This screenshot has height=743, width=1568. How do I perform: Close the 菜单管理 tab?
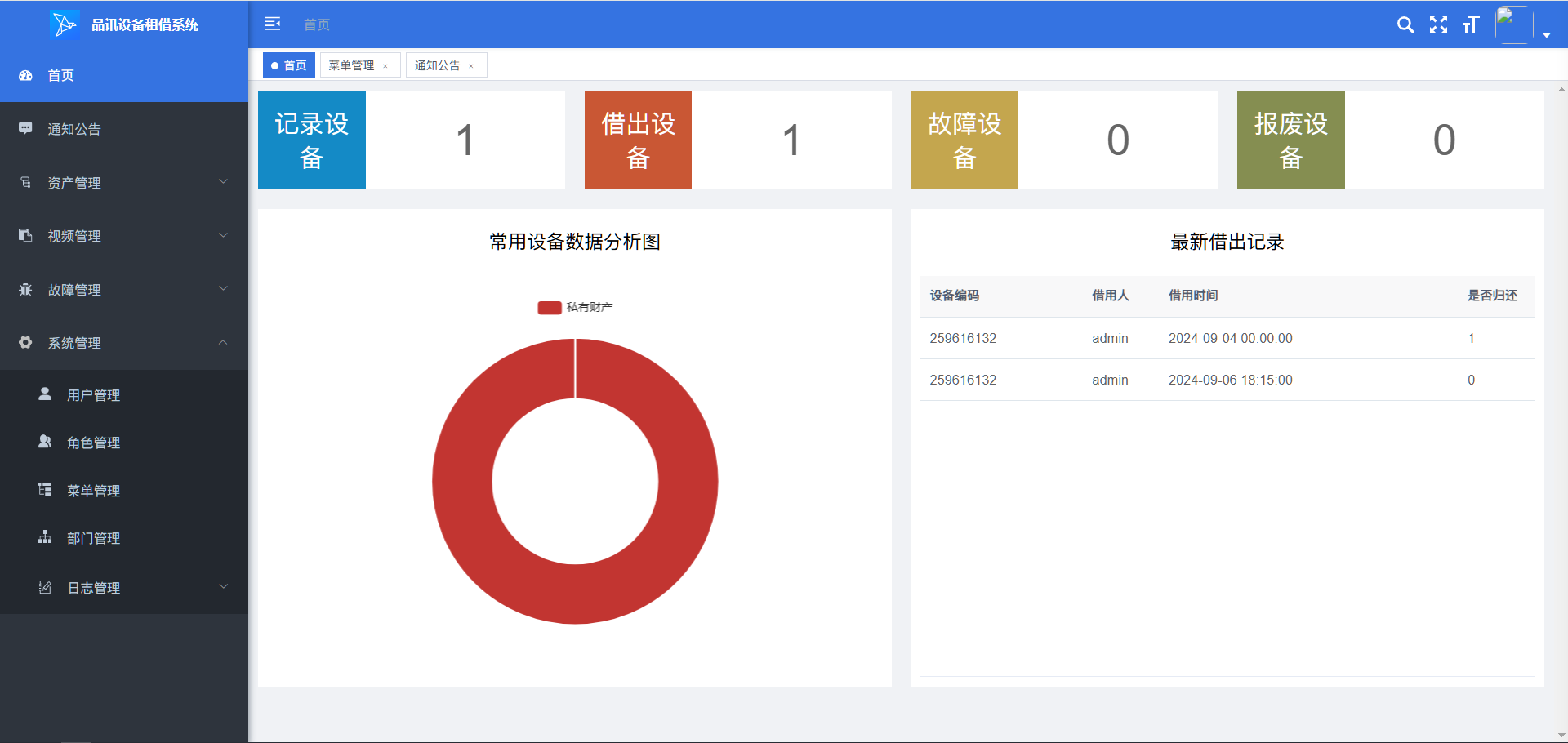(385, 66)
